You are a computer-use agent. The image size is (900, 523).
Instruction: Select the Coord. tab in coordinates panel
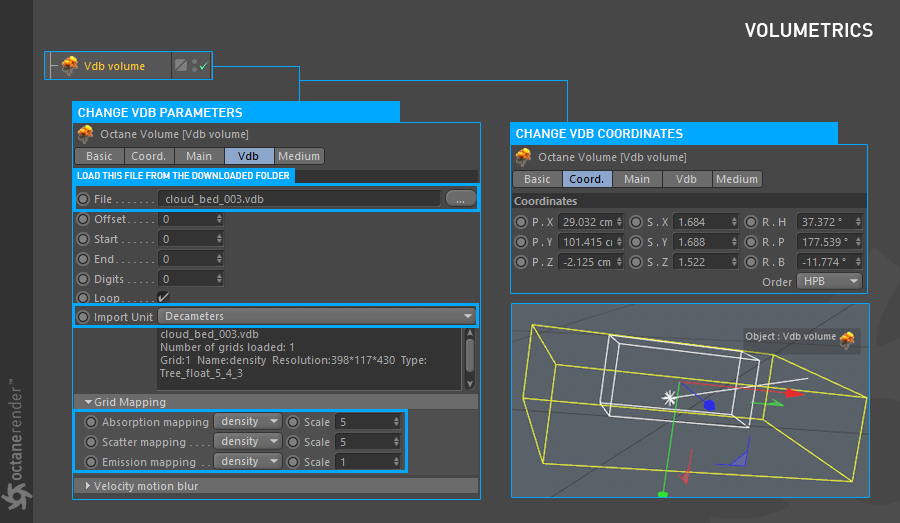(587, 179)
